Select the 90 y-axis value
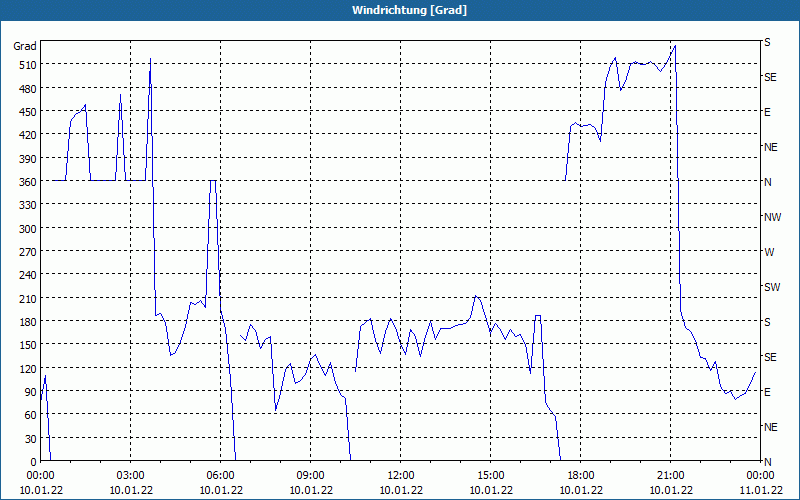The height and width of the screenshot is (500, 800). 31,392
